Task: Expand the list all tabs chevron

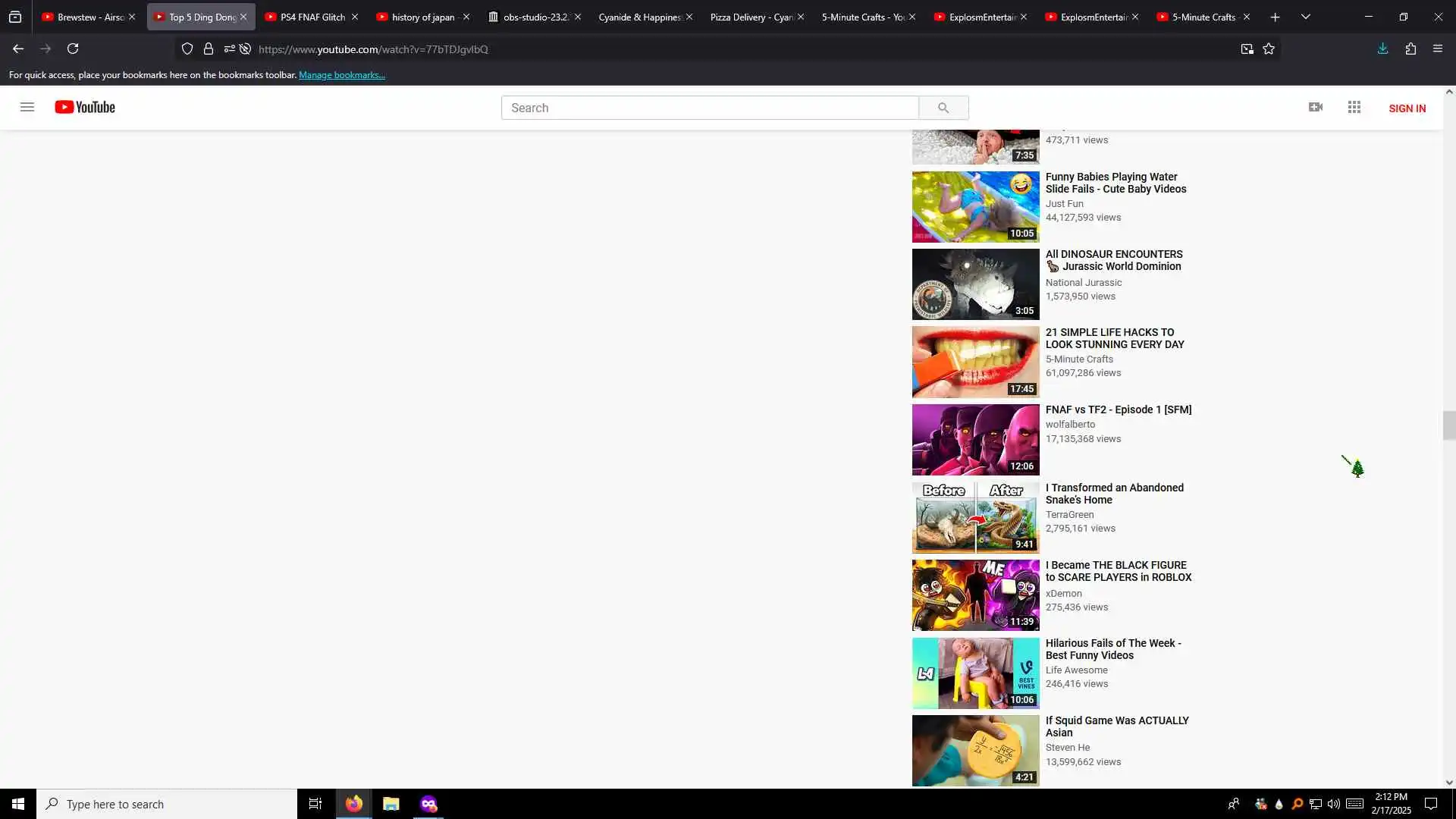Action: [1305, 17]
